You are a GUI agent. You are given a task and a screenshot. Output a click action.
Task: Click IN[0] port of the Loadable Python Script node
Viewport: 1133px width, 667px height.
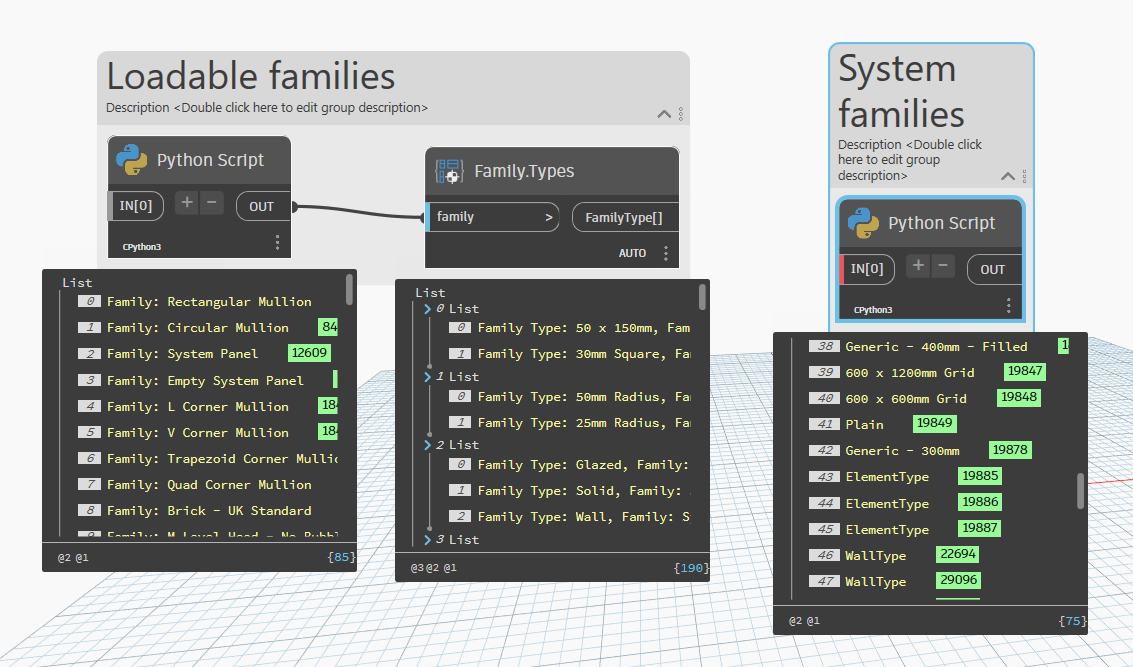point(136,206)
